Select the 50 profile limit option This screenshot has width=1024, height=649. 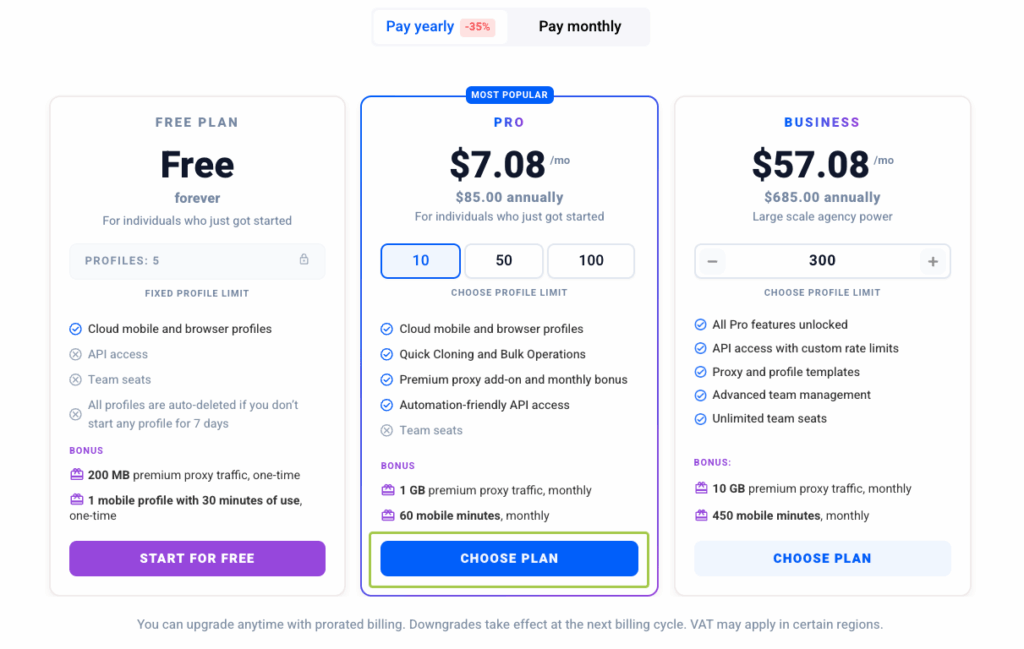pos(504,261)
